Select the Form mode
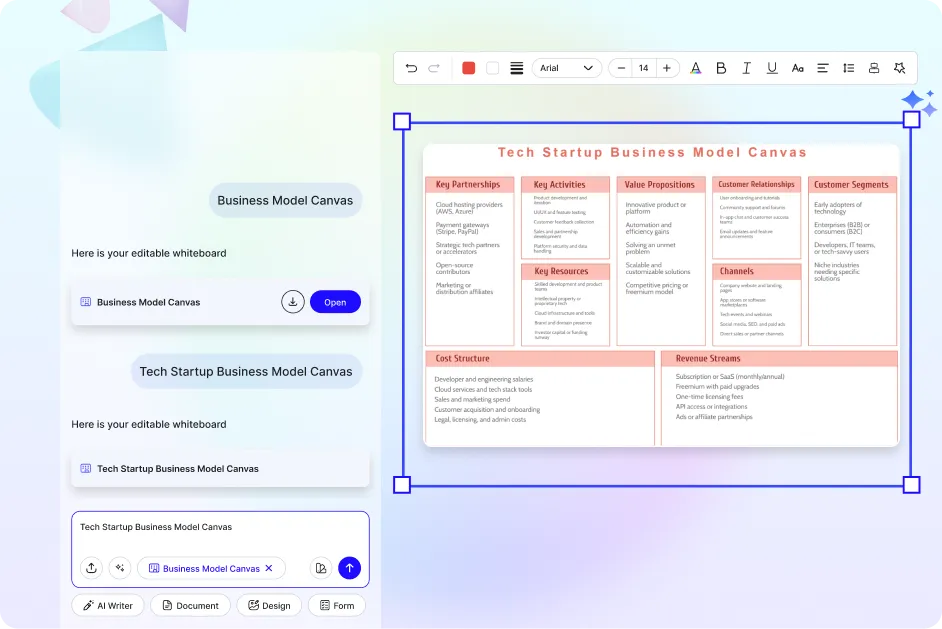Image resolution: width=942 pixels, height=629 pixels. (x=336, y=605)
